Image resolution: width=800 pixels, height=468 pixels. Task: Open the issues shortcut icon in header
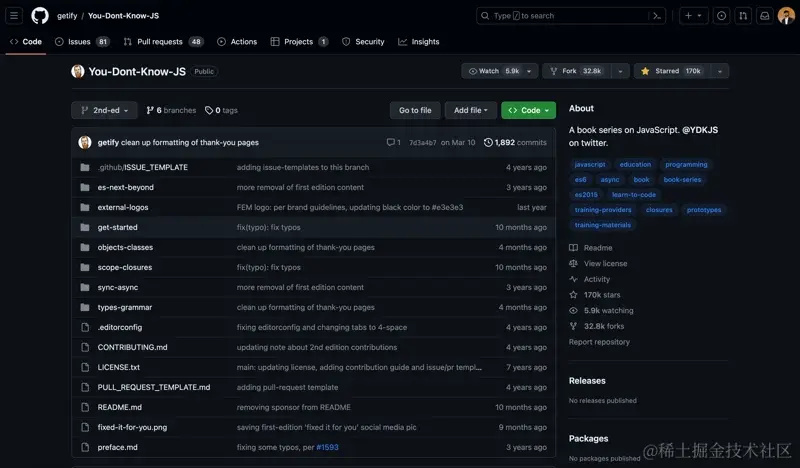[721, 16]
